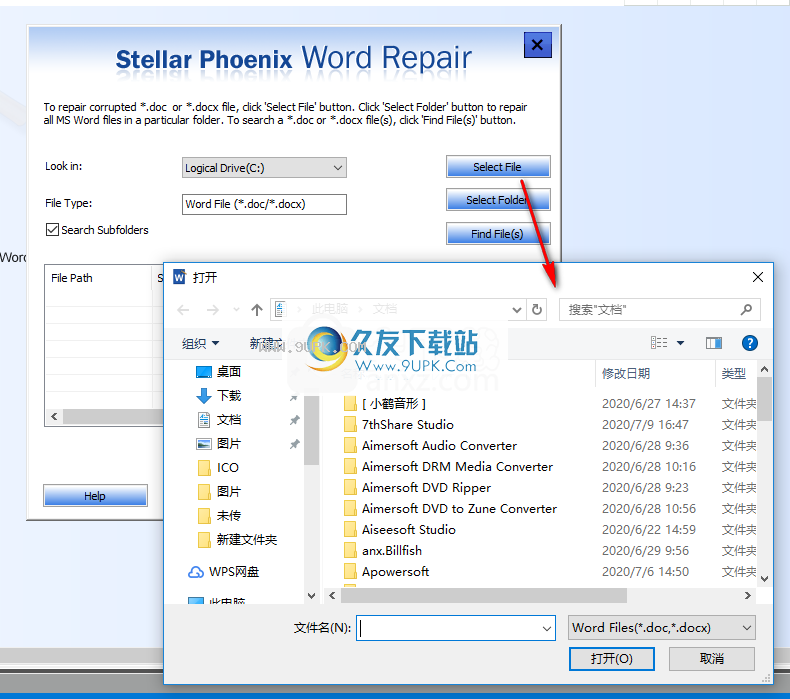Select 新建文件夹 in navigation pane
This screenshot has width=790, height=699.
(247, 540)
